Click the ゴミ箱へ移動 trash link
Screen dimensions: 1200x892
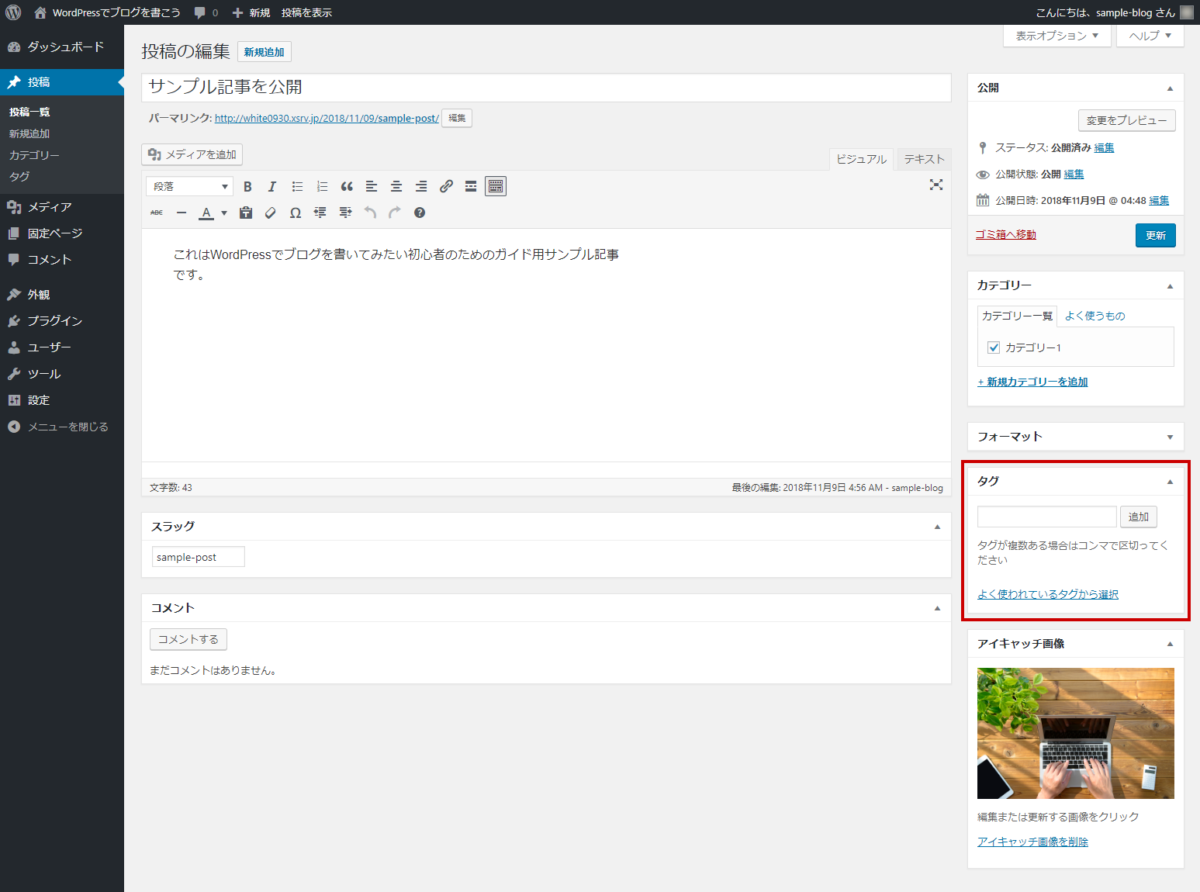[x=1006, y=235]
